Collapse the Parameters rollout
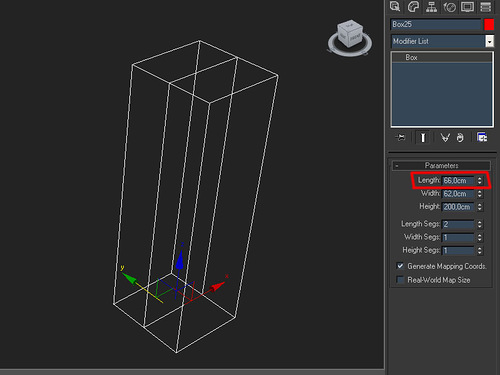 (x=441, y=166)
